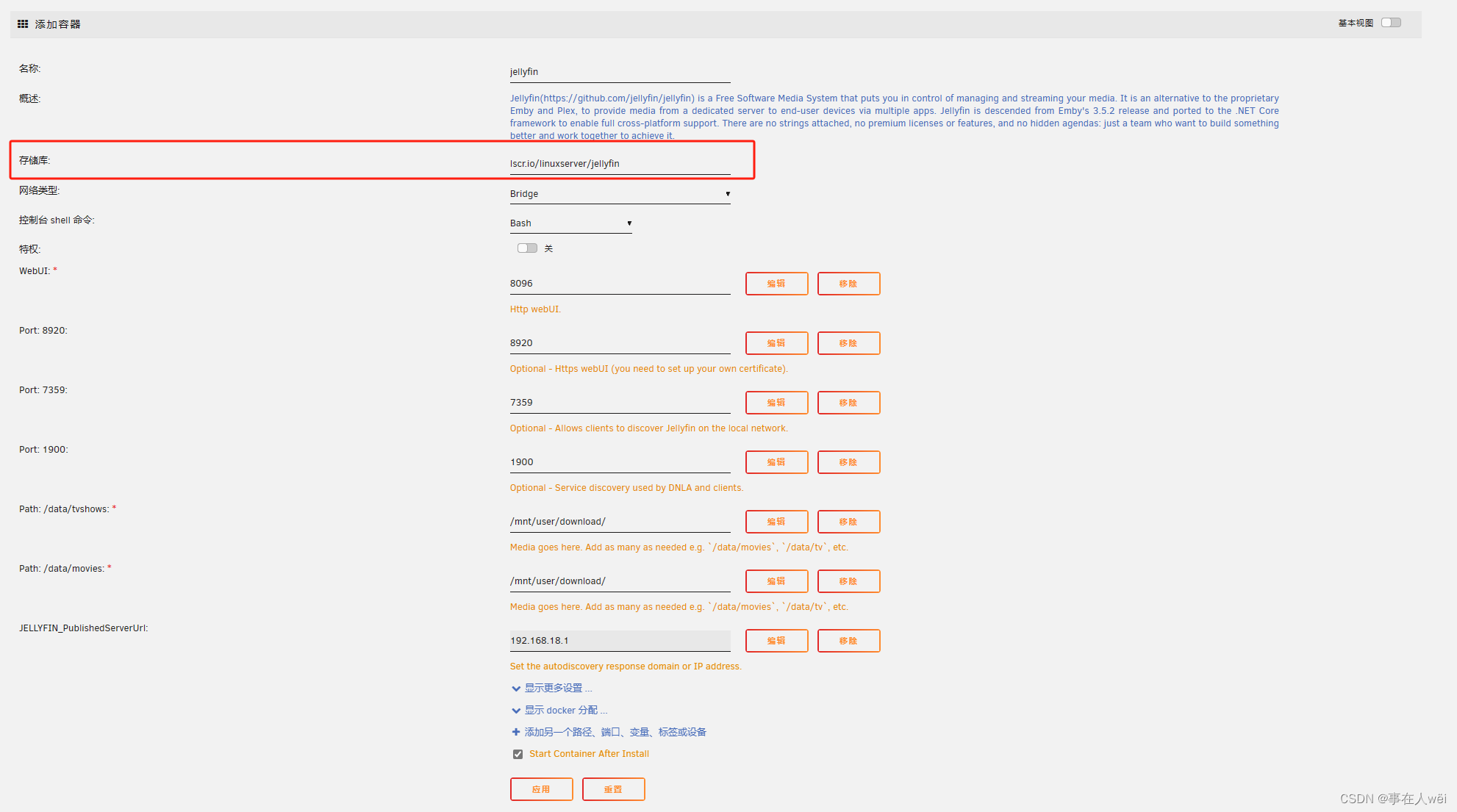The width and height of the screenshot is (1457, 812).
Task: Open the Bridge network type dropdown
Action: pyautogui.click(x=620, y=194)
